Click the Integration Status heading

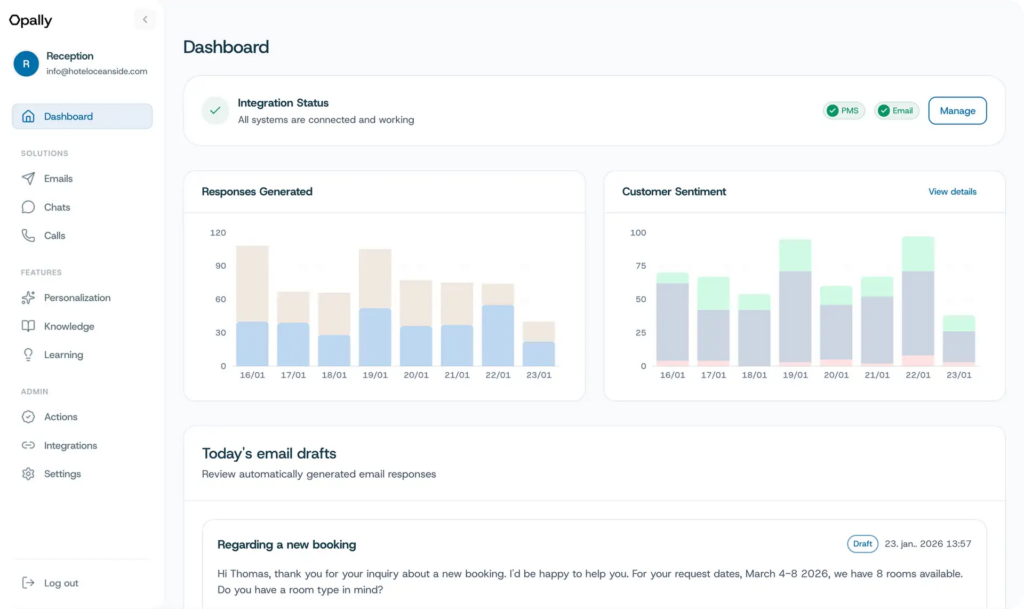(283, 103)
